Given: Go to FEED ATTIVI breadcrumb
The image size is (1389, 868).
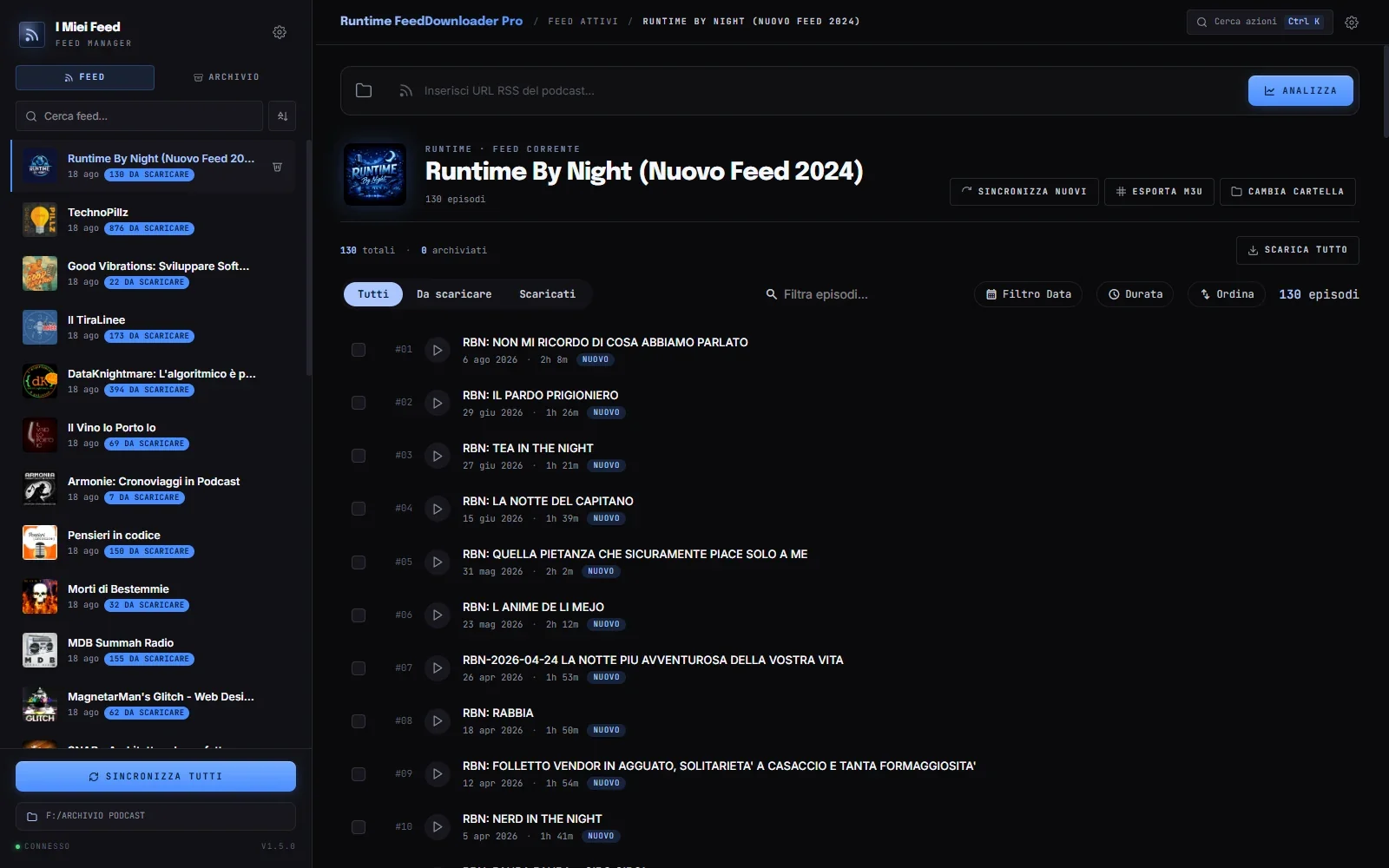Looking at the screenshot, I should (x=583, y=22).
